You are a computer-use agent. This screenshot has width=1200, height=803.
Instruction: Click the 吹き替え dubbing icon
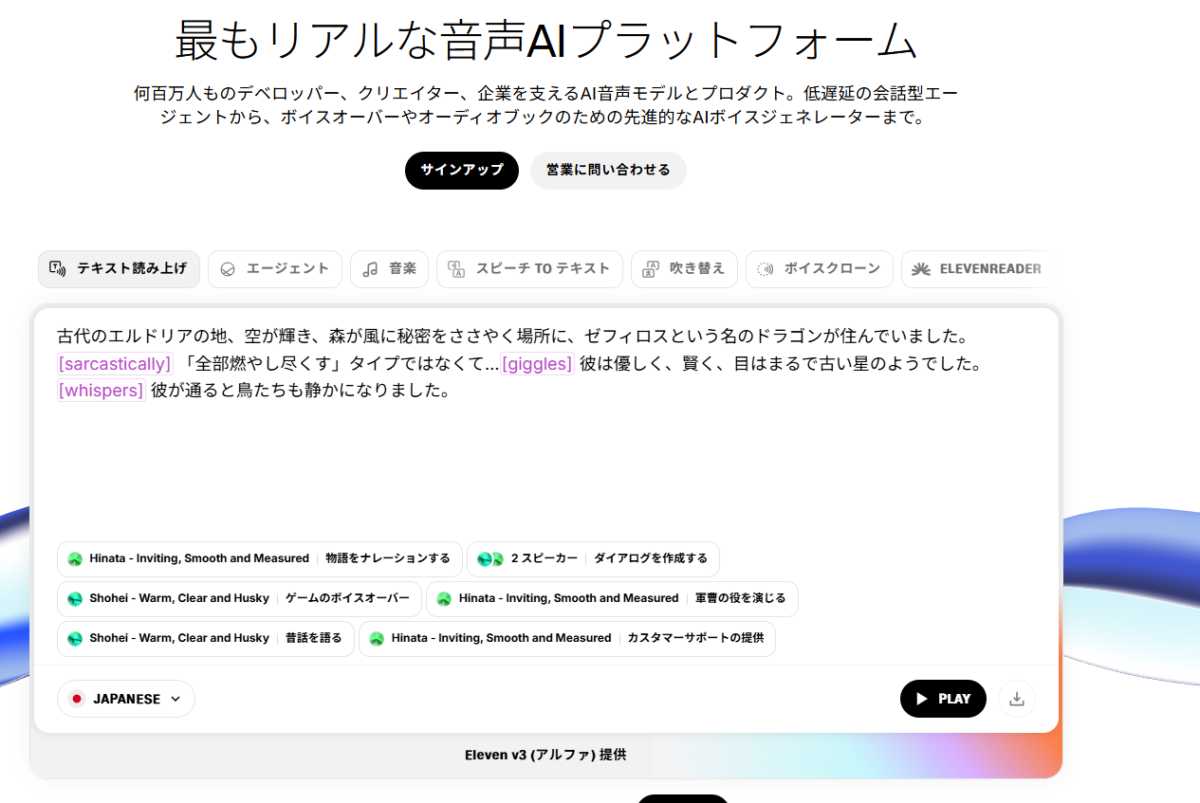(651, 268)
